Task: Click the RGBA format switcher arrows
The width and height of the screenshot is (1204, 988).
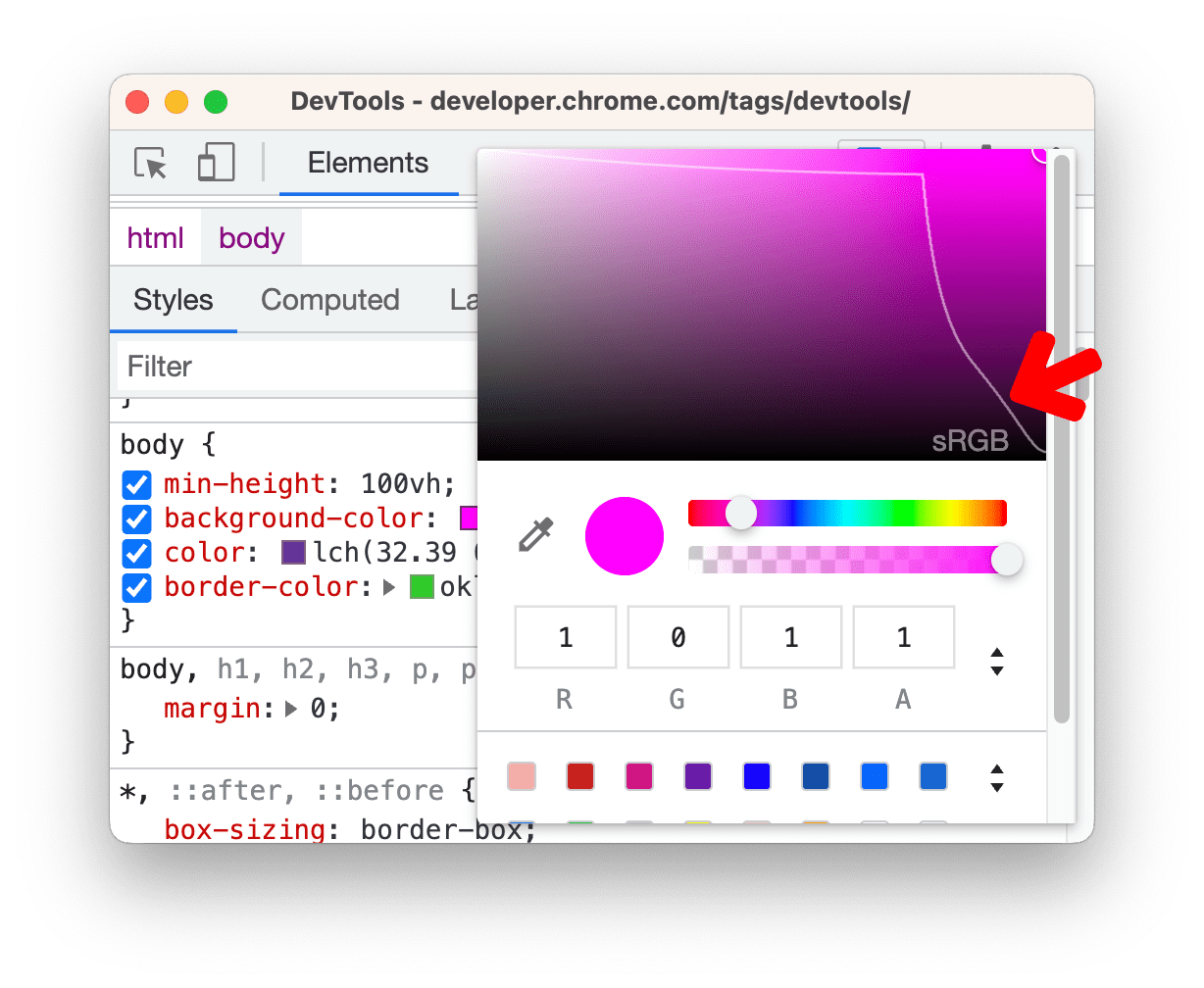Action: pos(997,663)
